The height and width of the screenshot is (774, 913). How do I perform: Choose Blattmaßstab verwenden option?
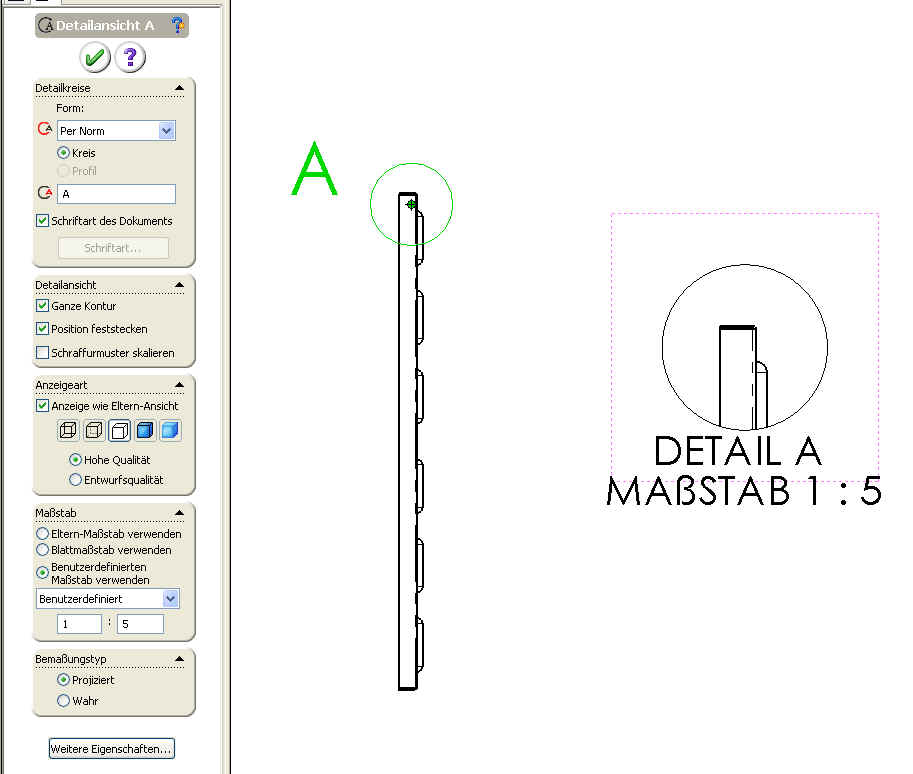click(43, 550)
